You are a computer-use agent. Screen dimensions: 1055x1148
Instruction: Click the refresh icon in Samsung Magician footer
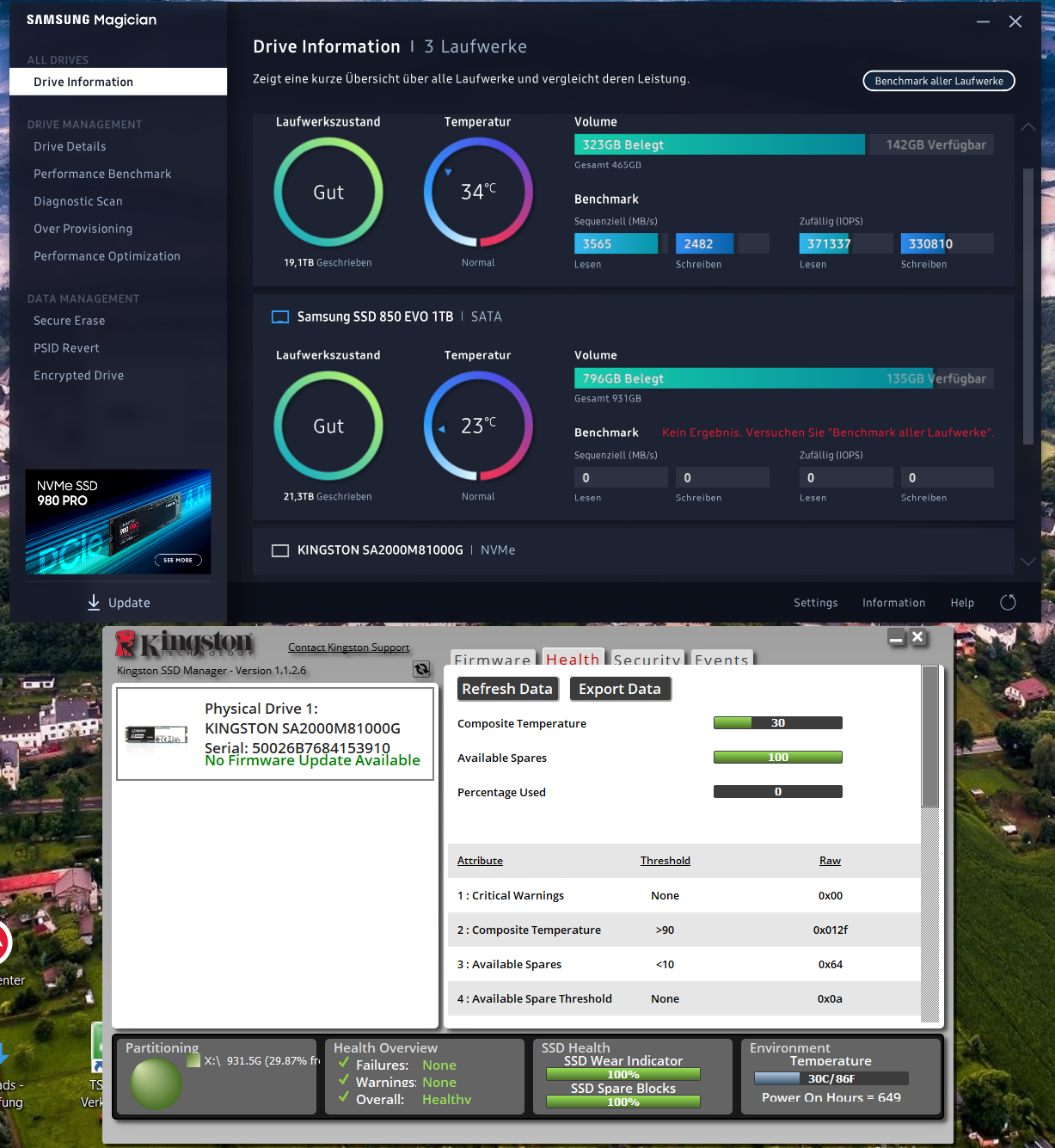[1008, 603]
